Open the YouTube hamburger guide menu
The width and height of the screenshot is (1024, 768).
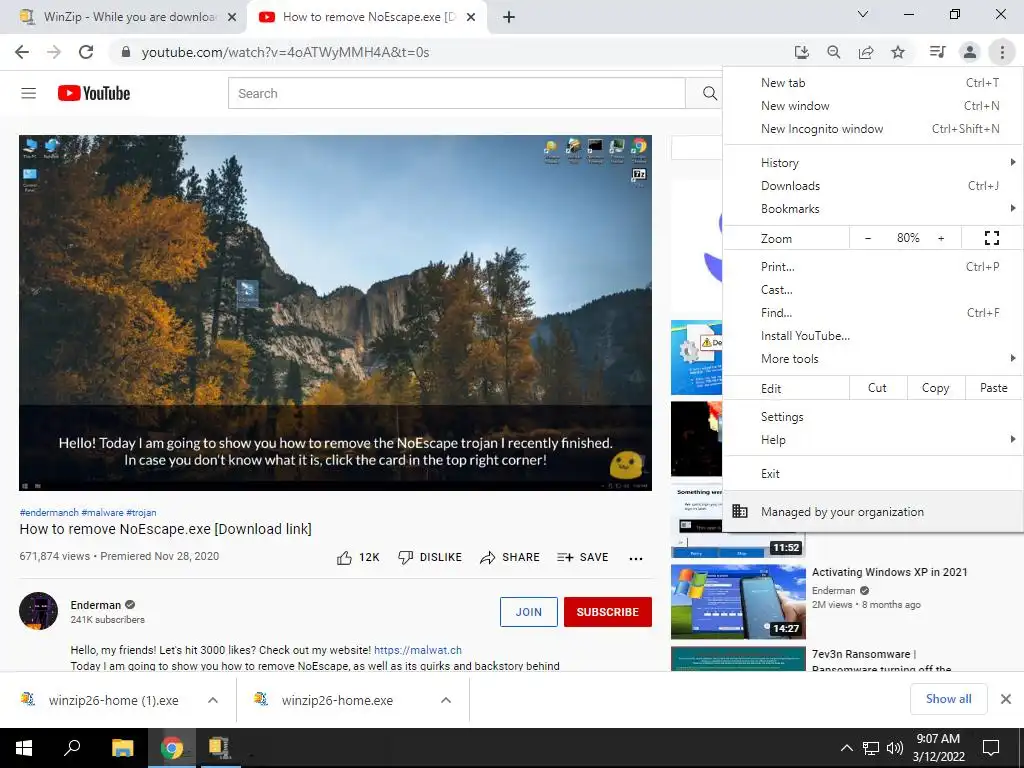pyautogui.click(x=29, y=93)
